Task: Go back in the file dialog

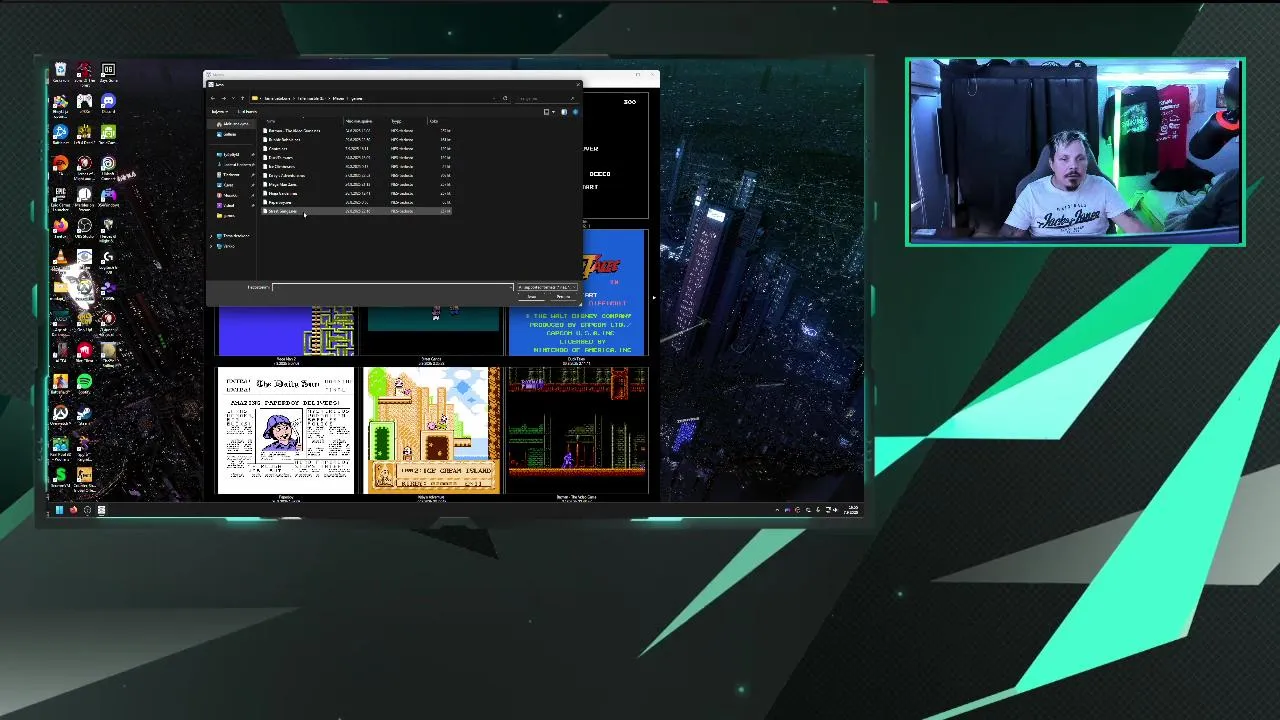Action: point(213,98)
